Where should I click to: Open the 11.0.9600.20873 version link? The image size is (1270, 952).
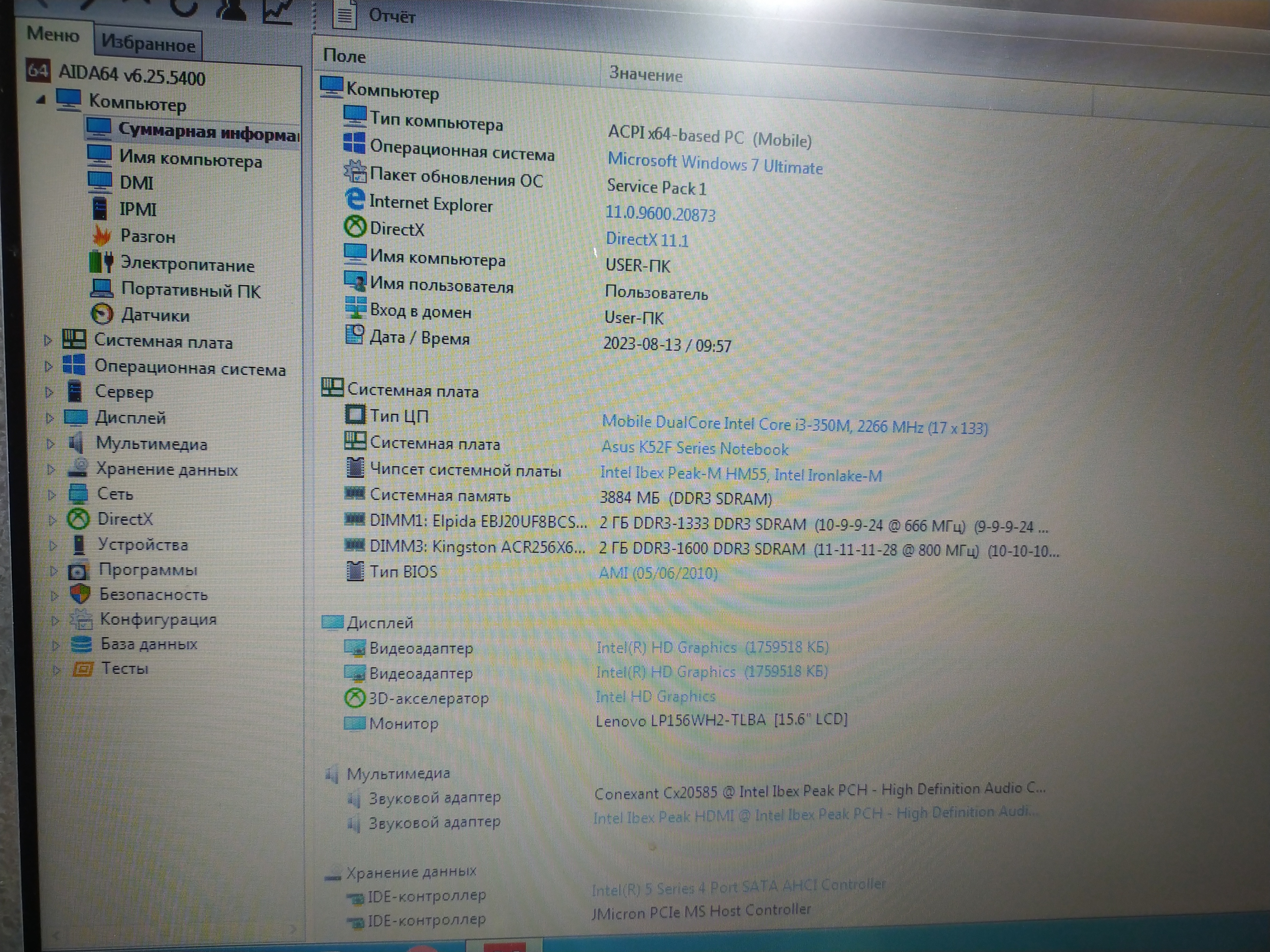660,214
